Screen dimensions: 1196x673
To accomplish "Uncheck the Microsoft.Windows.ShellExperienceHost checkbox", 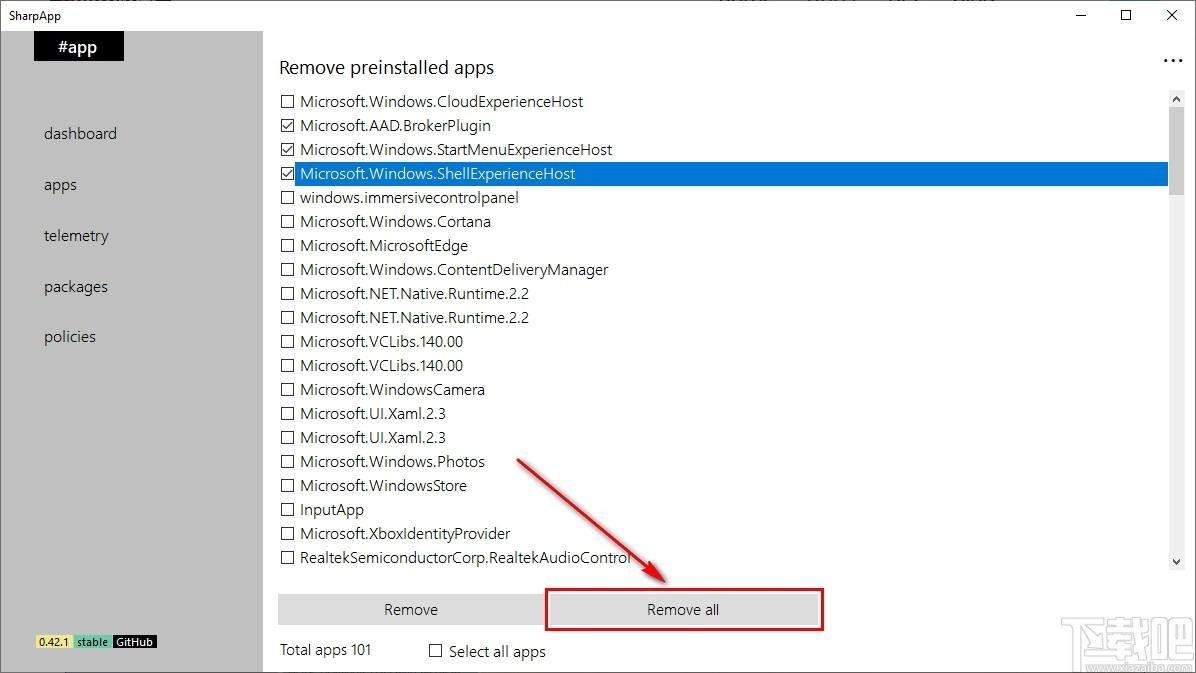I will 288,173.
